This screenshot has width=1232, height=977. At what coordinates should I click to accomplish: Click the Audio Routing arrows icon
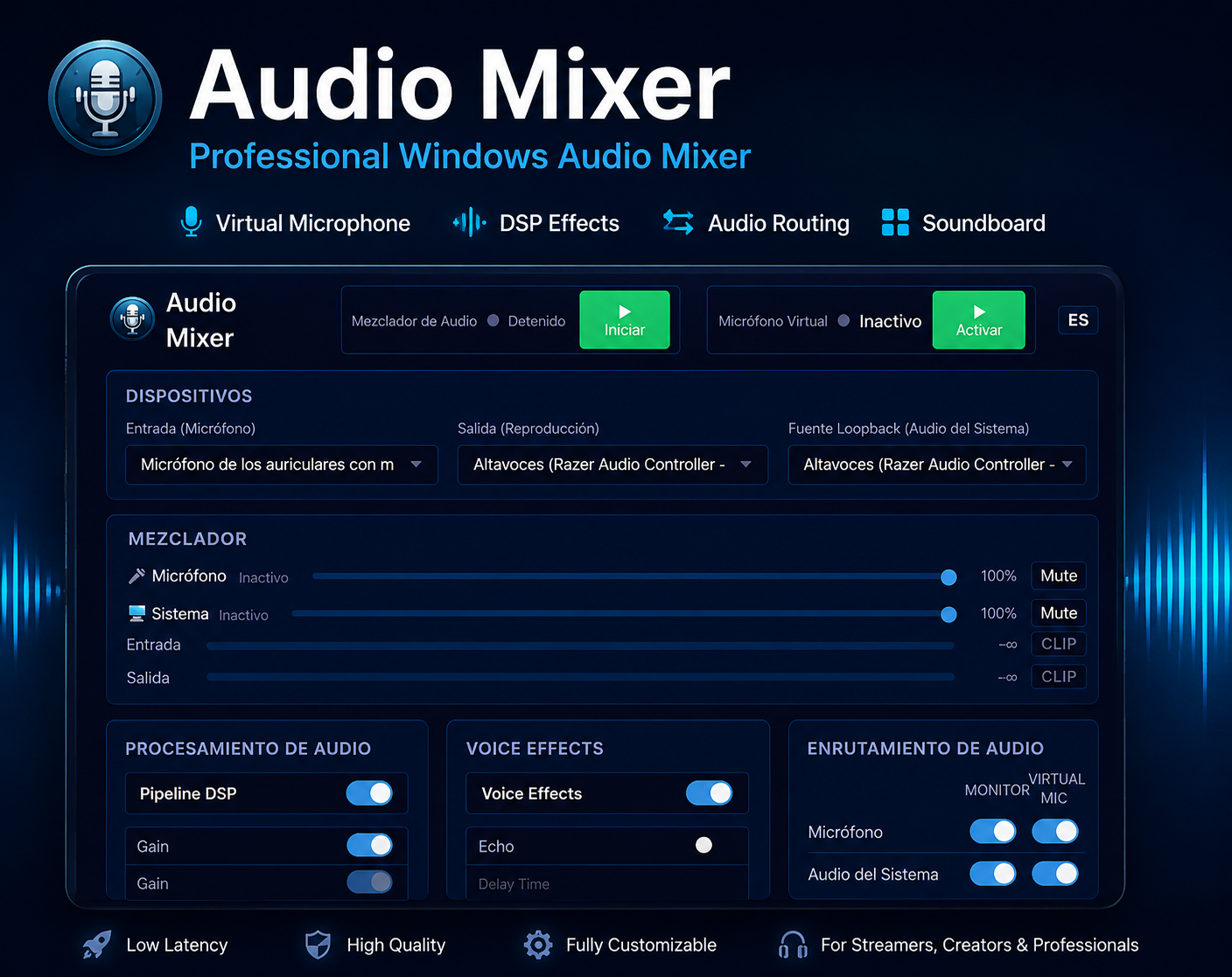tap(678, 222)
